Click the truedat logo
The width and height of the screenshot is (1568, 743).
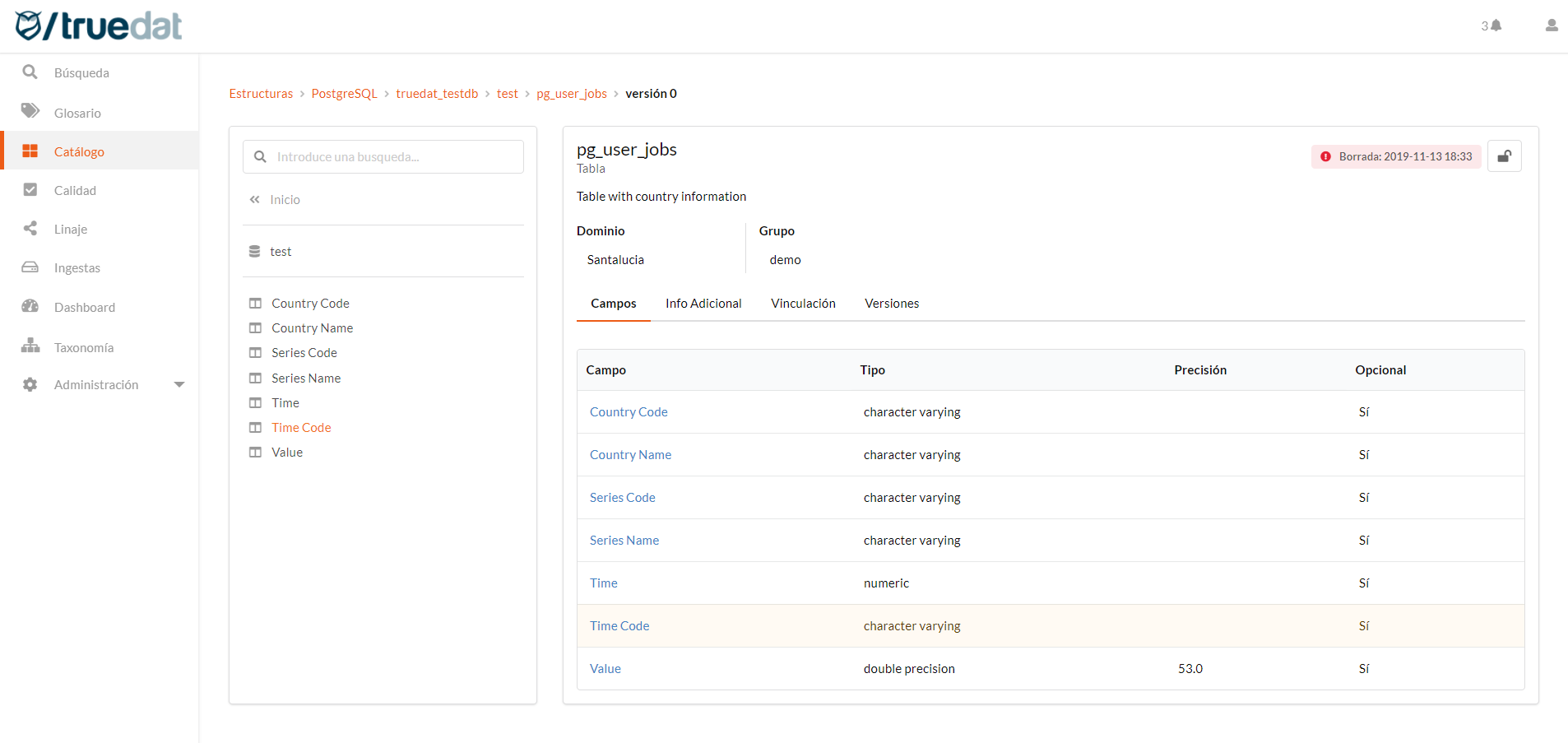point(98,26)
